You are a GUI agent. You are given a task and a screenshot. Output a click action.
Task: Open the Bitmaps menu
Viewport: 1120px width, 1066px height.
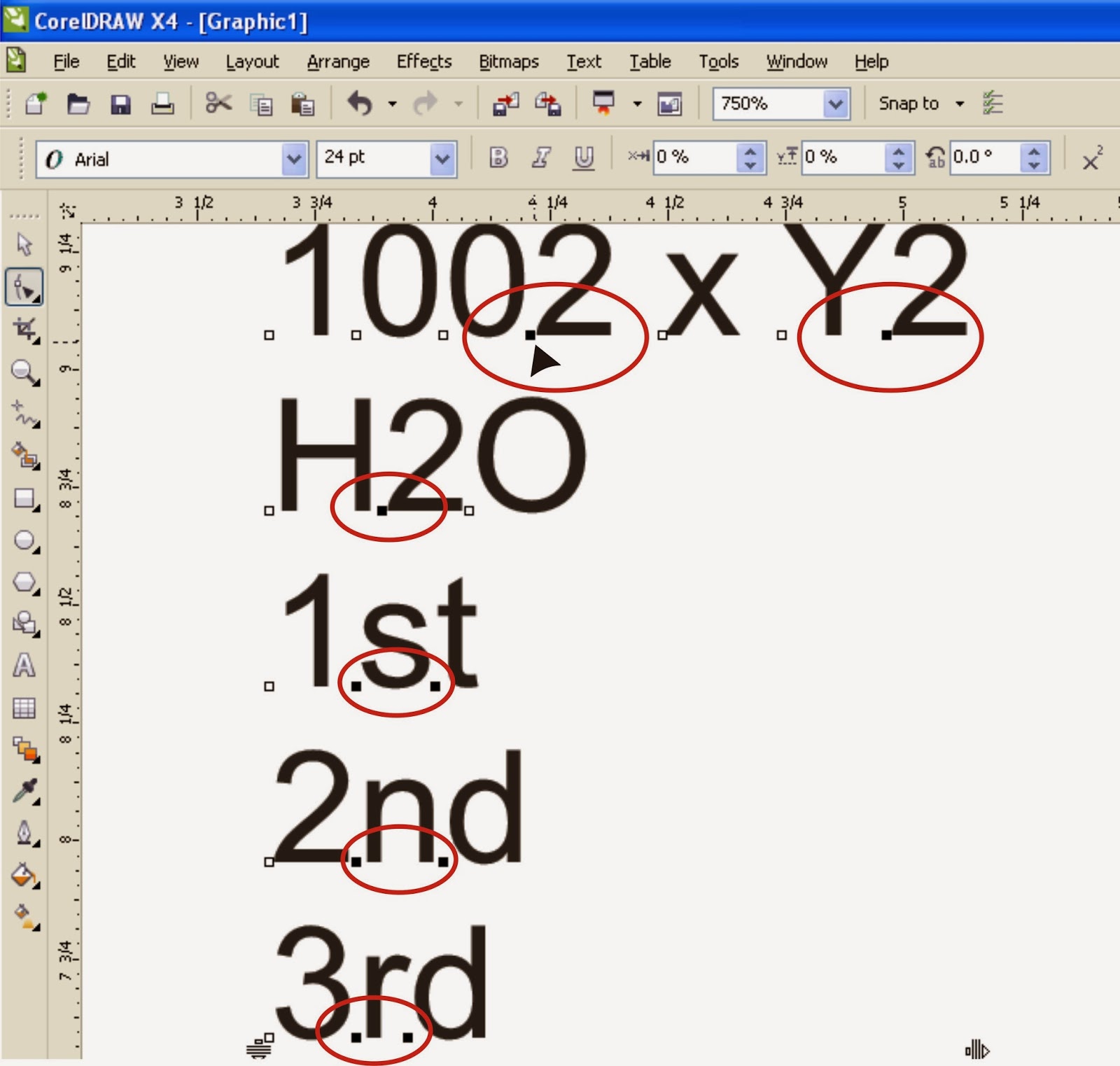tap(509, 62)
